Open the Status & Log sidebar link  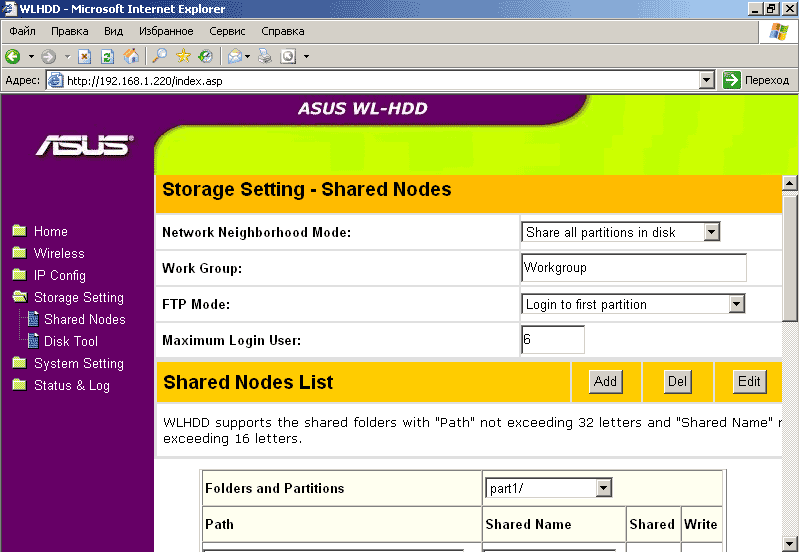point(72,385)
